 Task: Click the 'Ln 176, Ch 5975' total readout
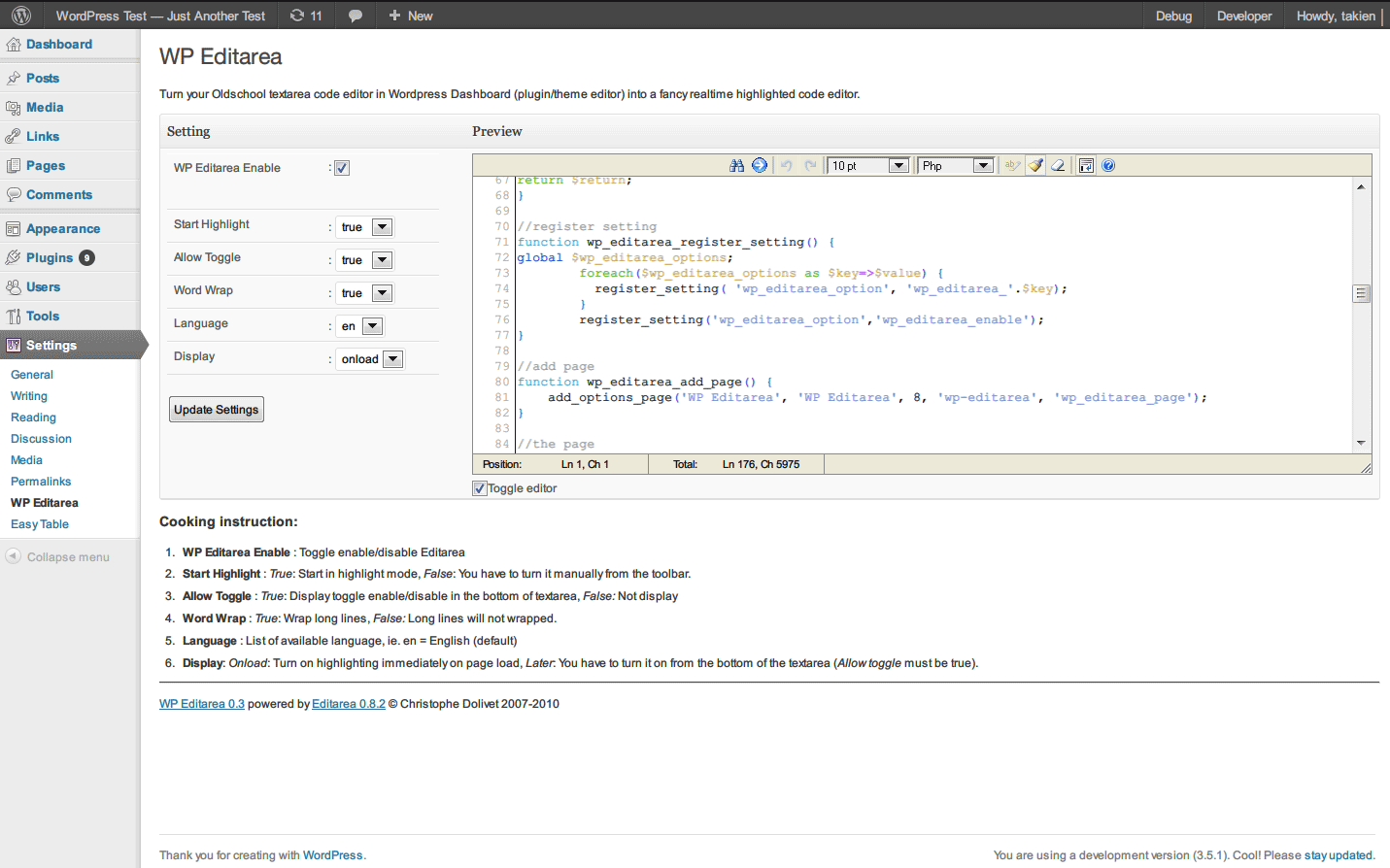point(761,464)
